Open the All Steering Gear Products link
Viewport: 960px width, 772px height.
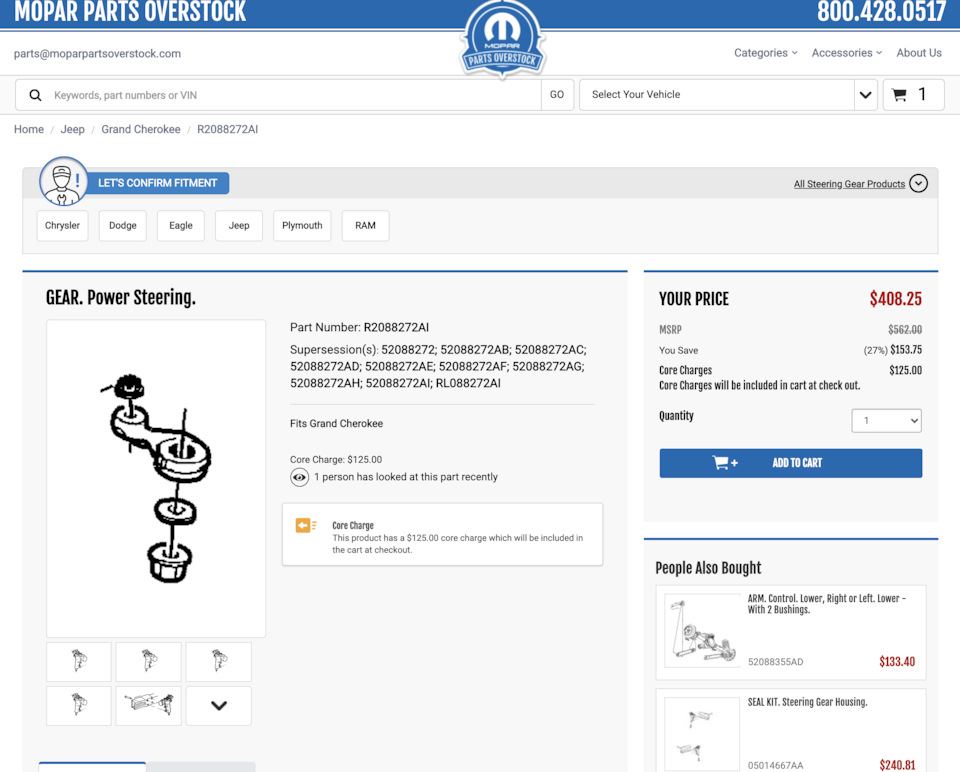point(849,184)
